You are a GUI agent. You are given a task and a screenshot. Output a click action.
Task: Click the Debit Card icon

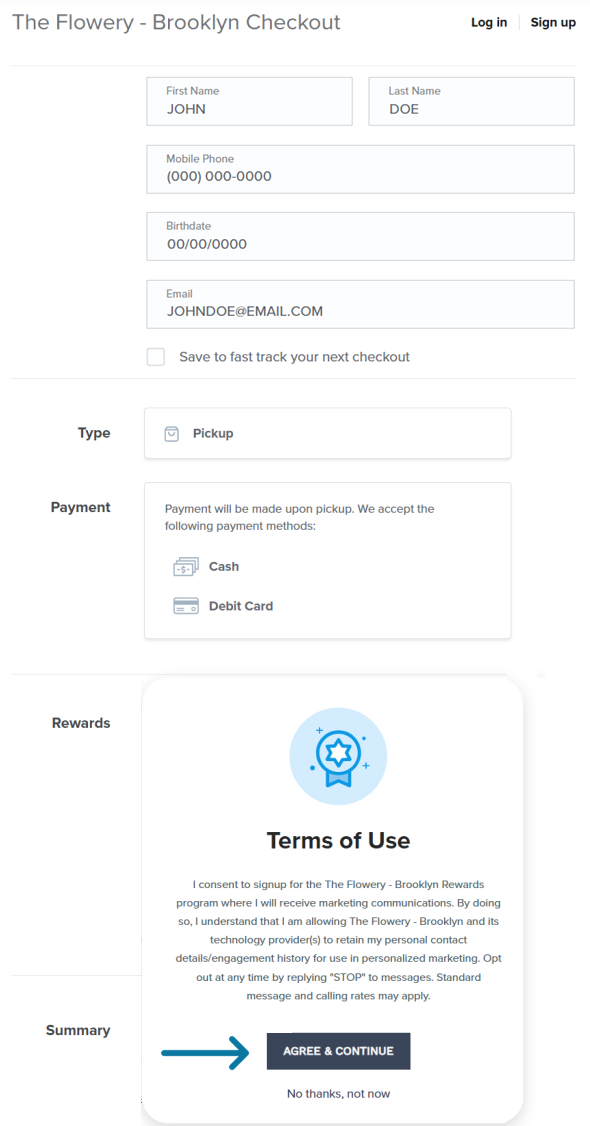pyautogui.click(x=186, y=606)
